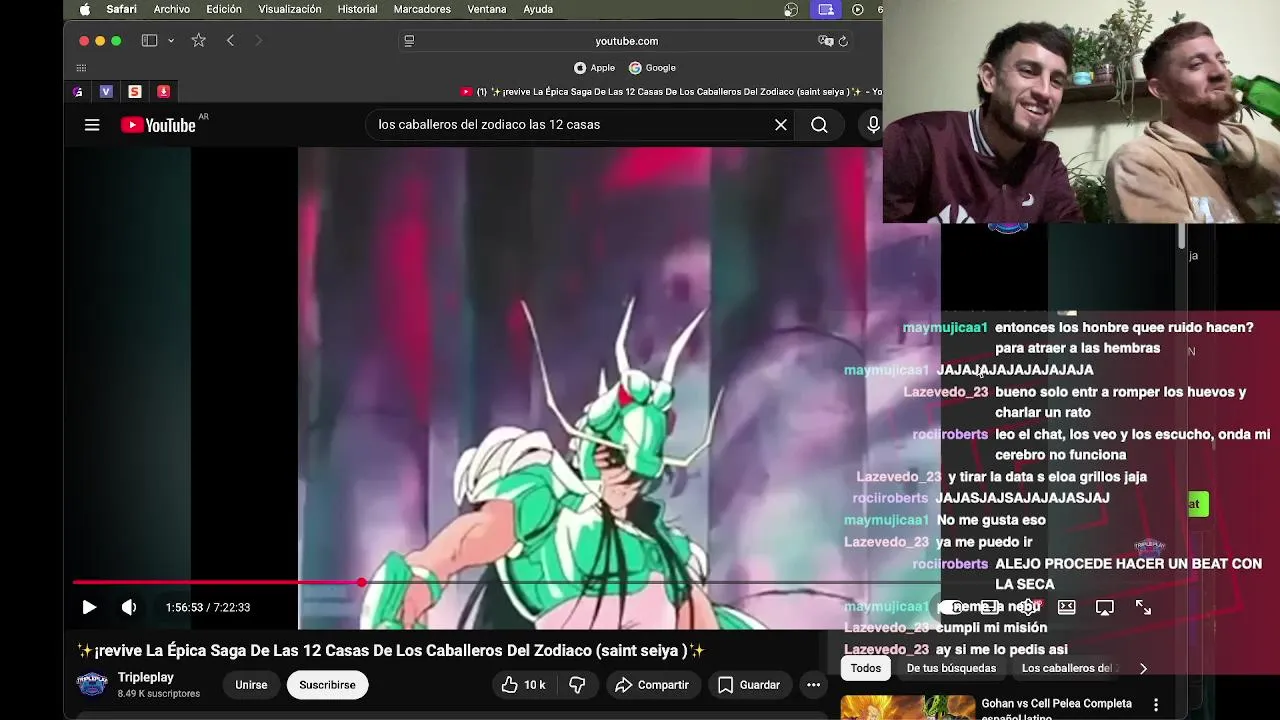Screen dimensions: 1280x720
Task: Clear the YouTube search query
Action: click(x=781, y=125)
